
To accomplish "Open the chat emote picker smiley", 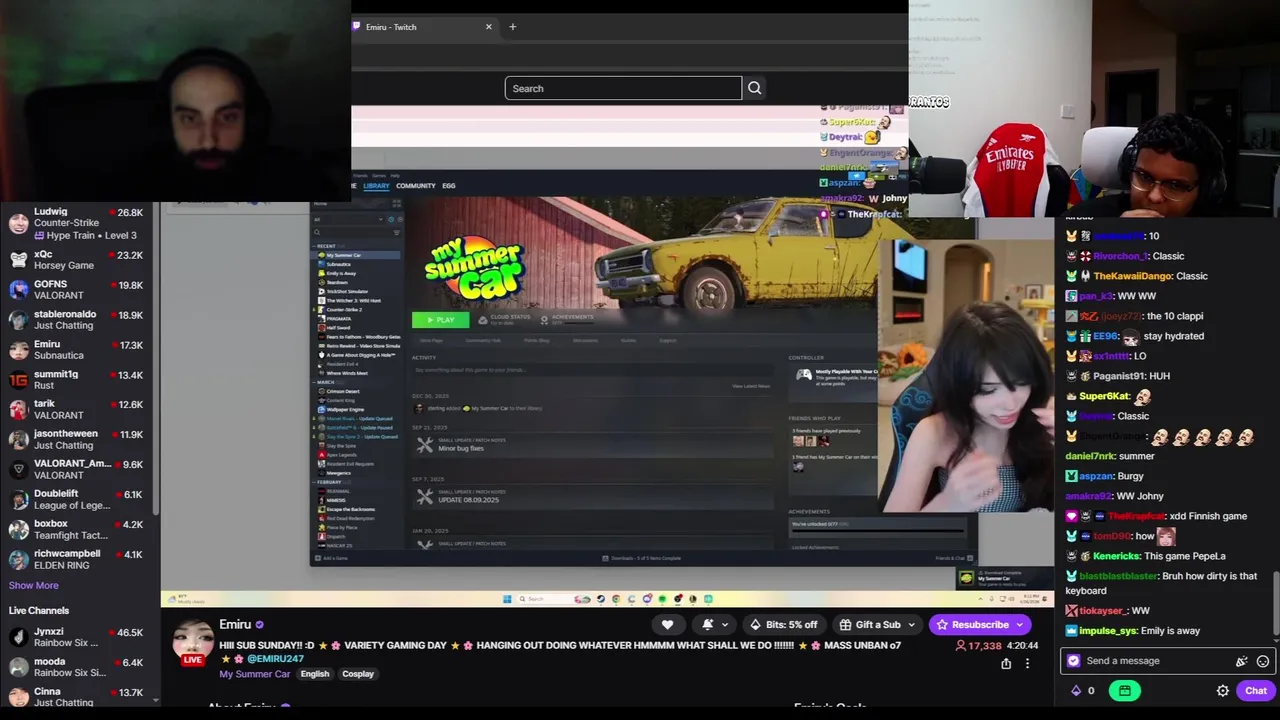I will pyautogui.click(x=1263, y=661).
